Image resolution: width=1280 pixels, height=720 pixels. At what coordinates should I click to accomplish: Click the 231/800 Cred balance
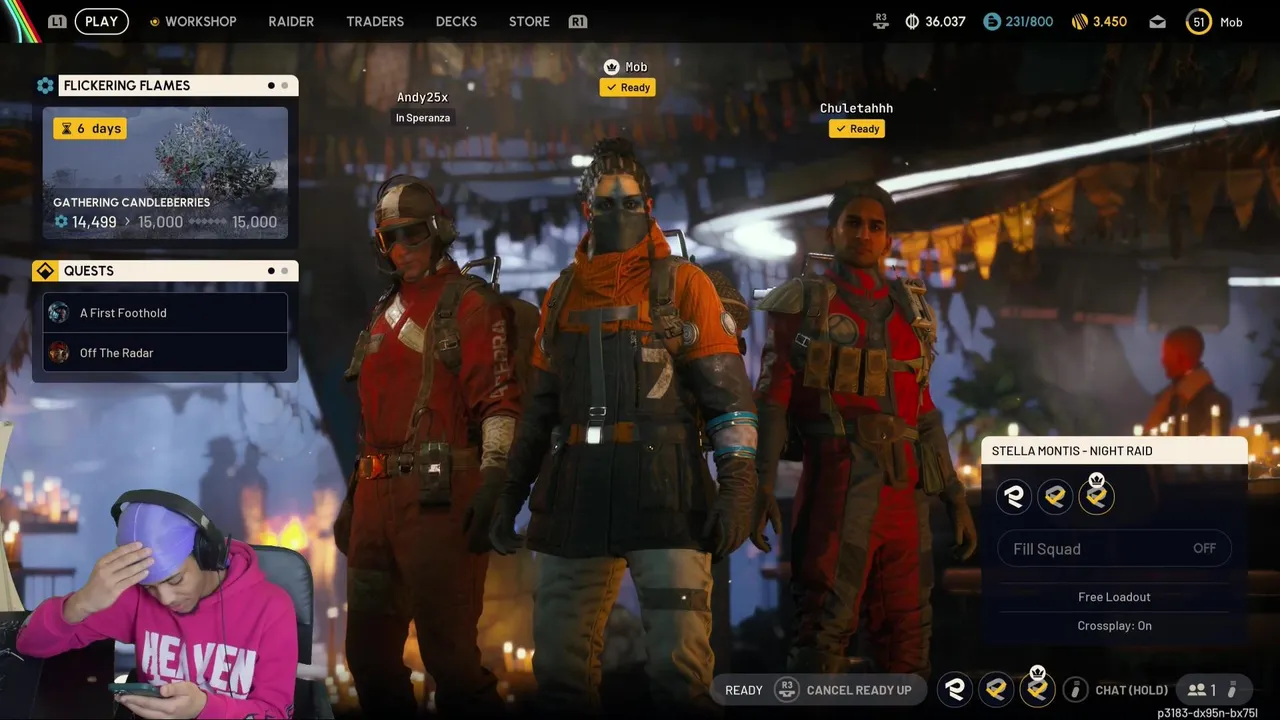[1030, 21]
